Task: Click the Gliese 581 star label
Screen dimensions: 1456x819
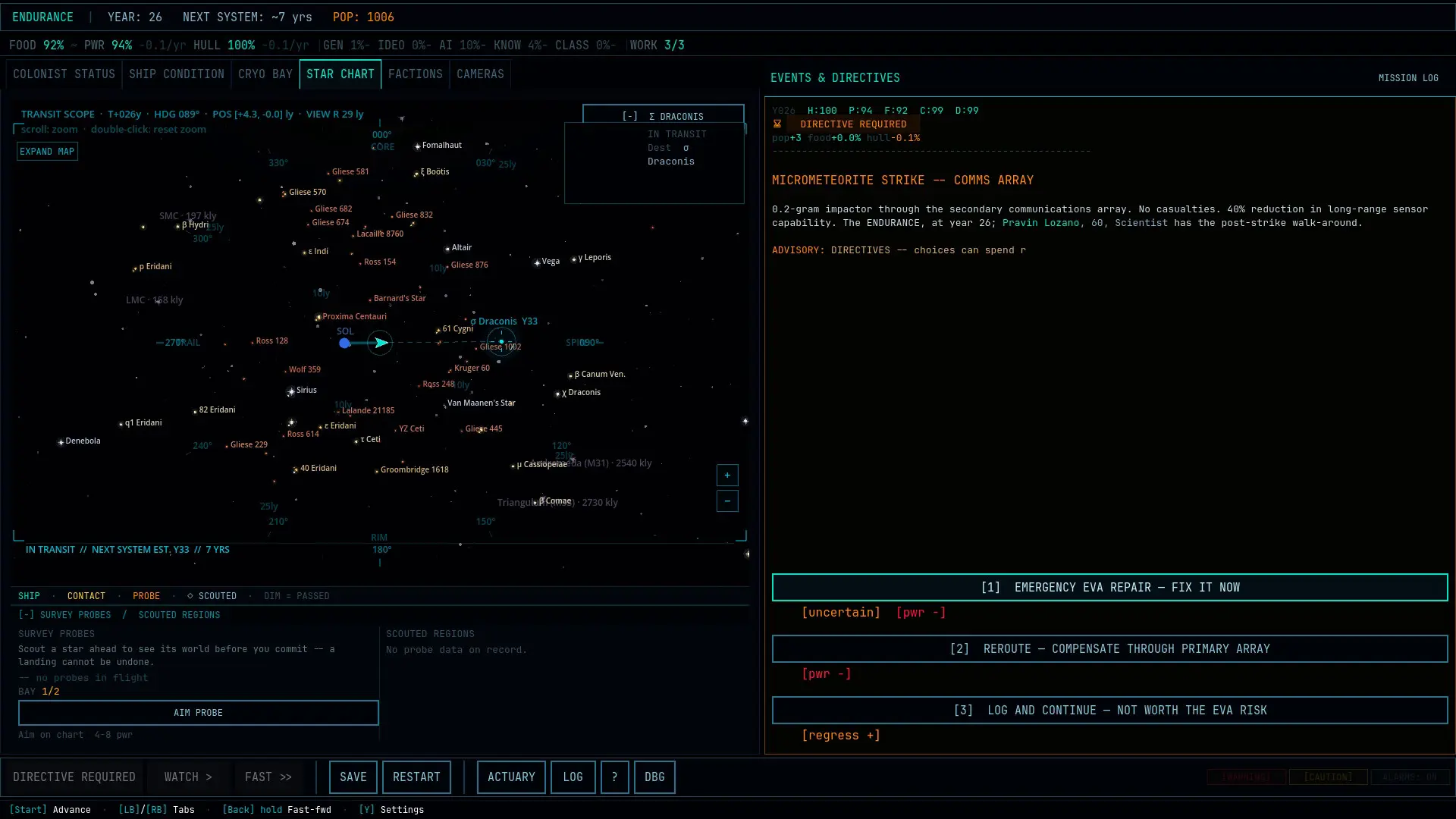Action: pyautogui.click(x=350, y=172)
